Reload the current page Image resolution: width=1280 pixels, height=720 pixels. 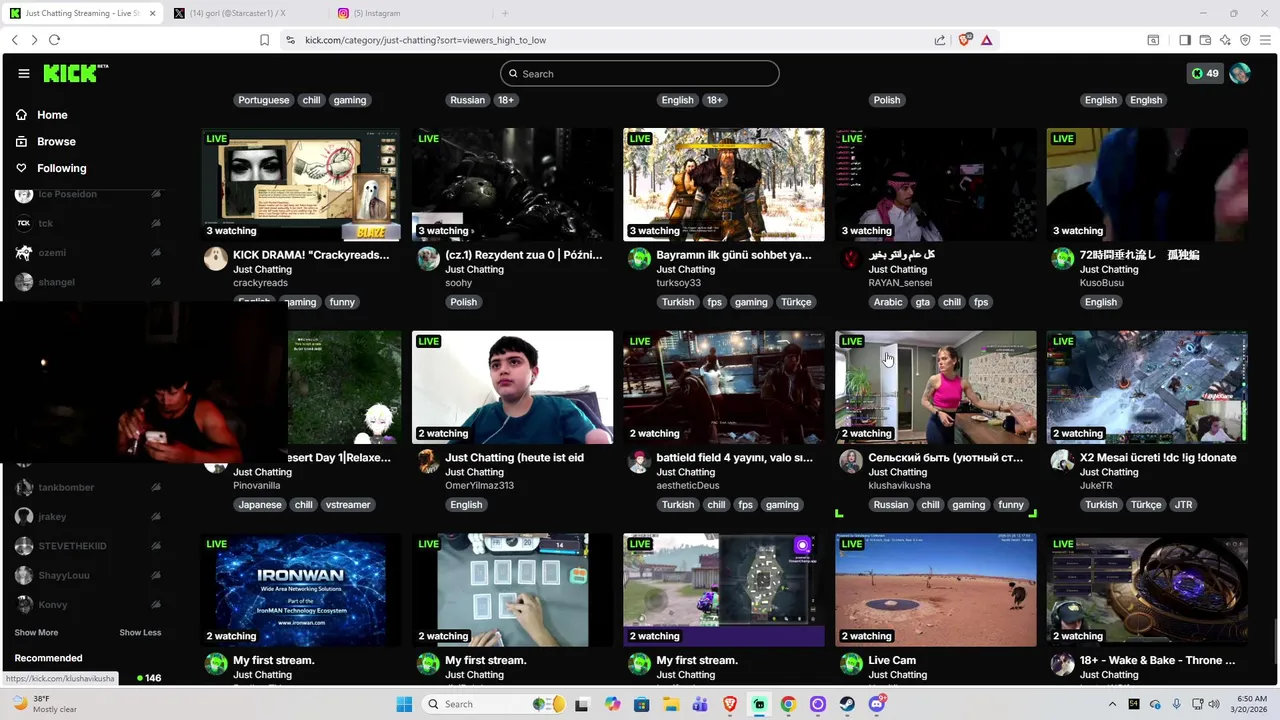tap(54, 40)
